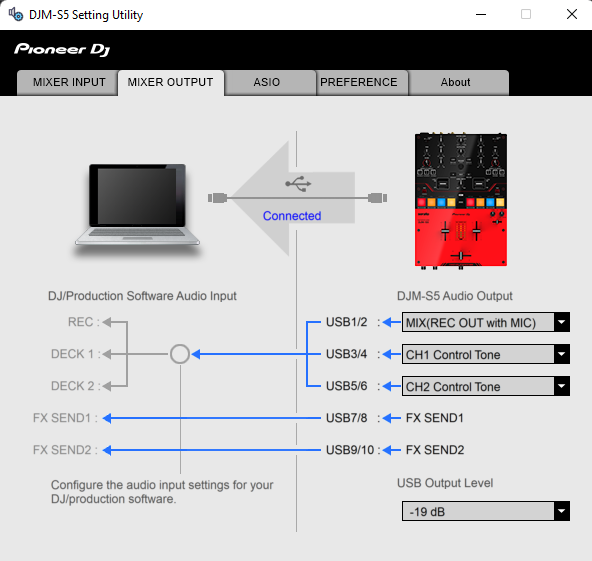Click the configure audio input settings help text
592x561 pixels.
[162, 492]
